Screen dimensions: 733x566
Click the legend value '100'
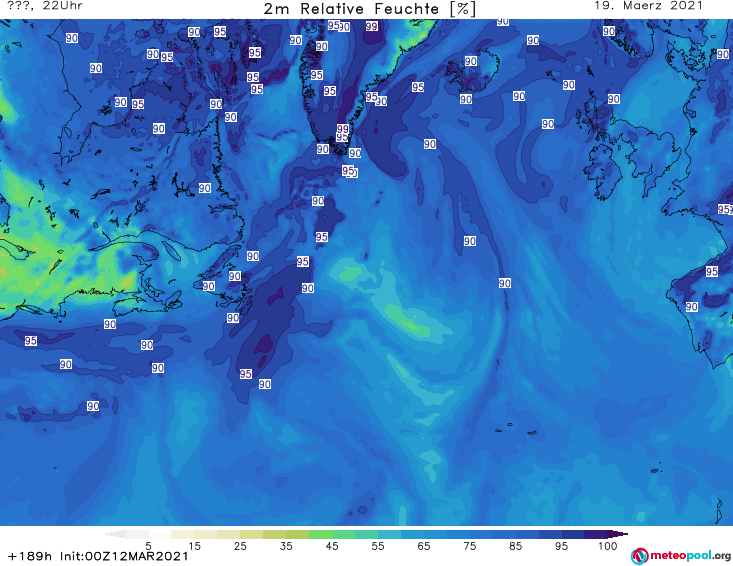608,546
